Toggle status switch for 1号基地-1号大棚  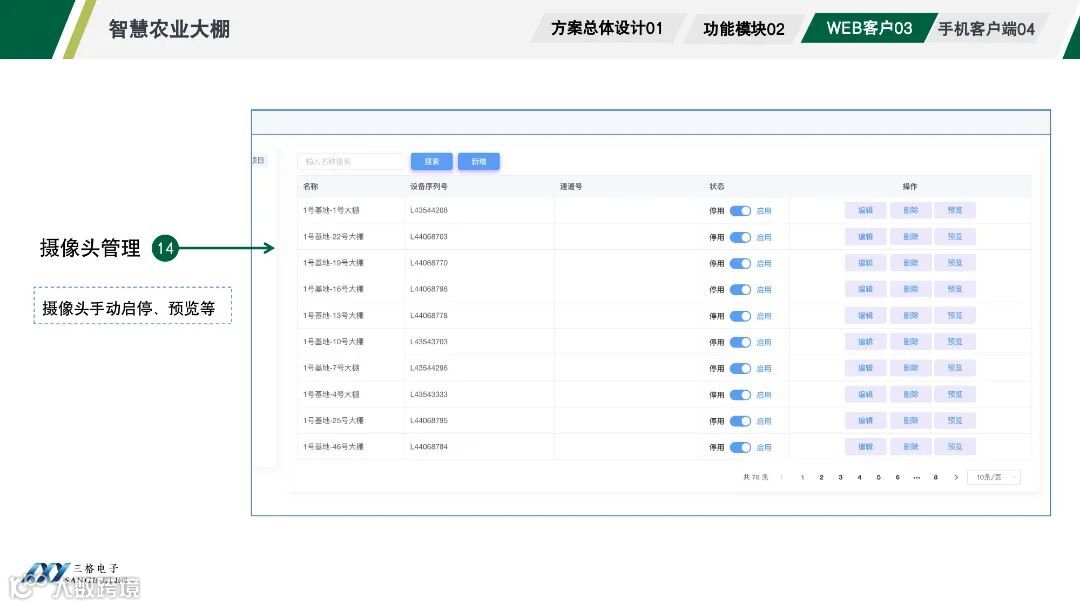coord(740,211)
